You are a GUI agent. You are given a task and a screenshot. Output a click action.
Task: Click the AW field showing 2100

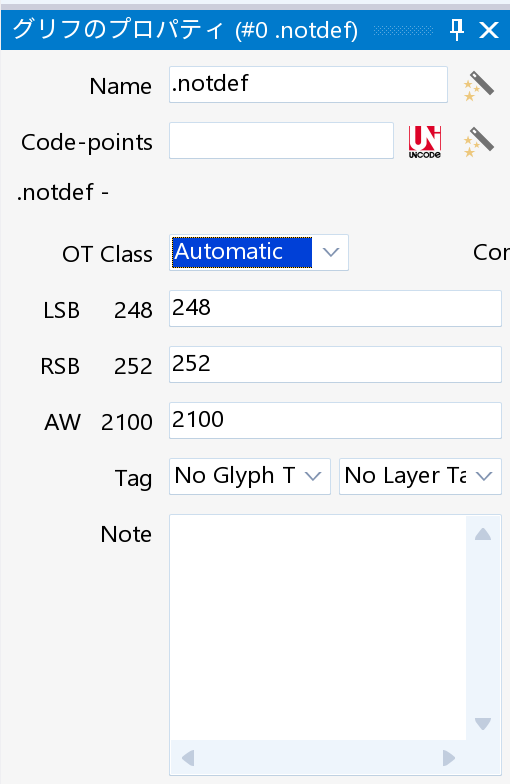pyautogui.click(x=335, y=420)
